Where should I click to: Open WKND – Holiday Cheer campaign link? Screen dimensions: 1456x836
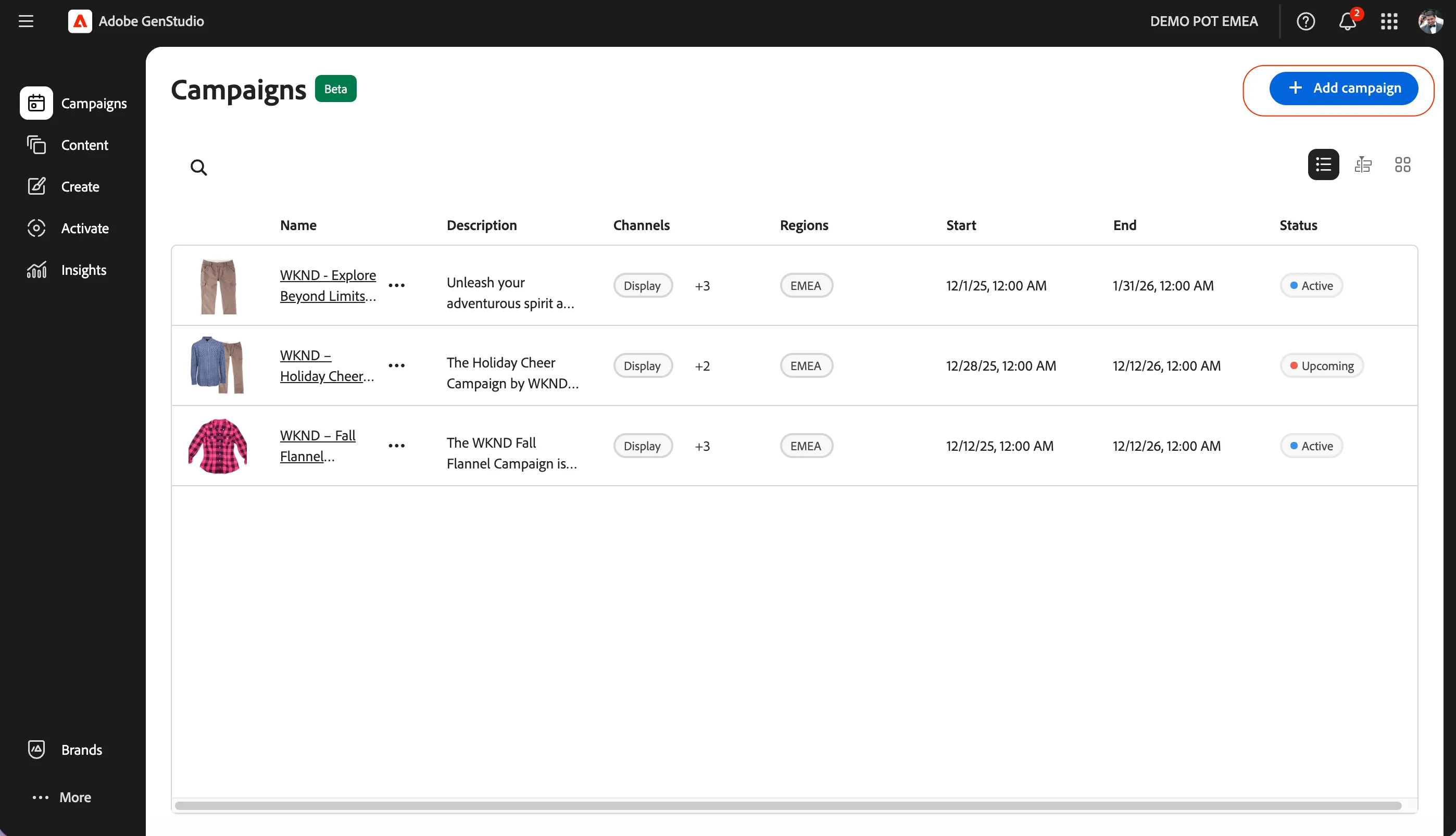327,366
